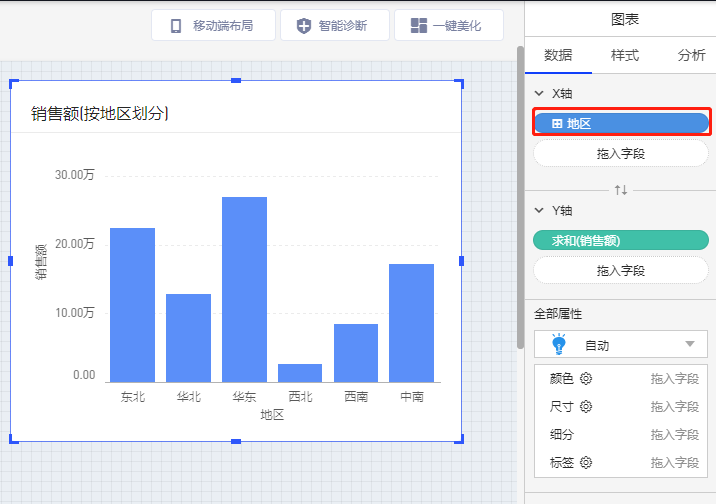Click the 一键美化 button

point(449,26)
